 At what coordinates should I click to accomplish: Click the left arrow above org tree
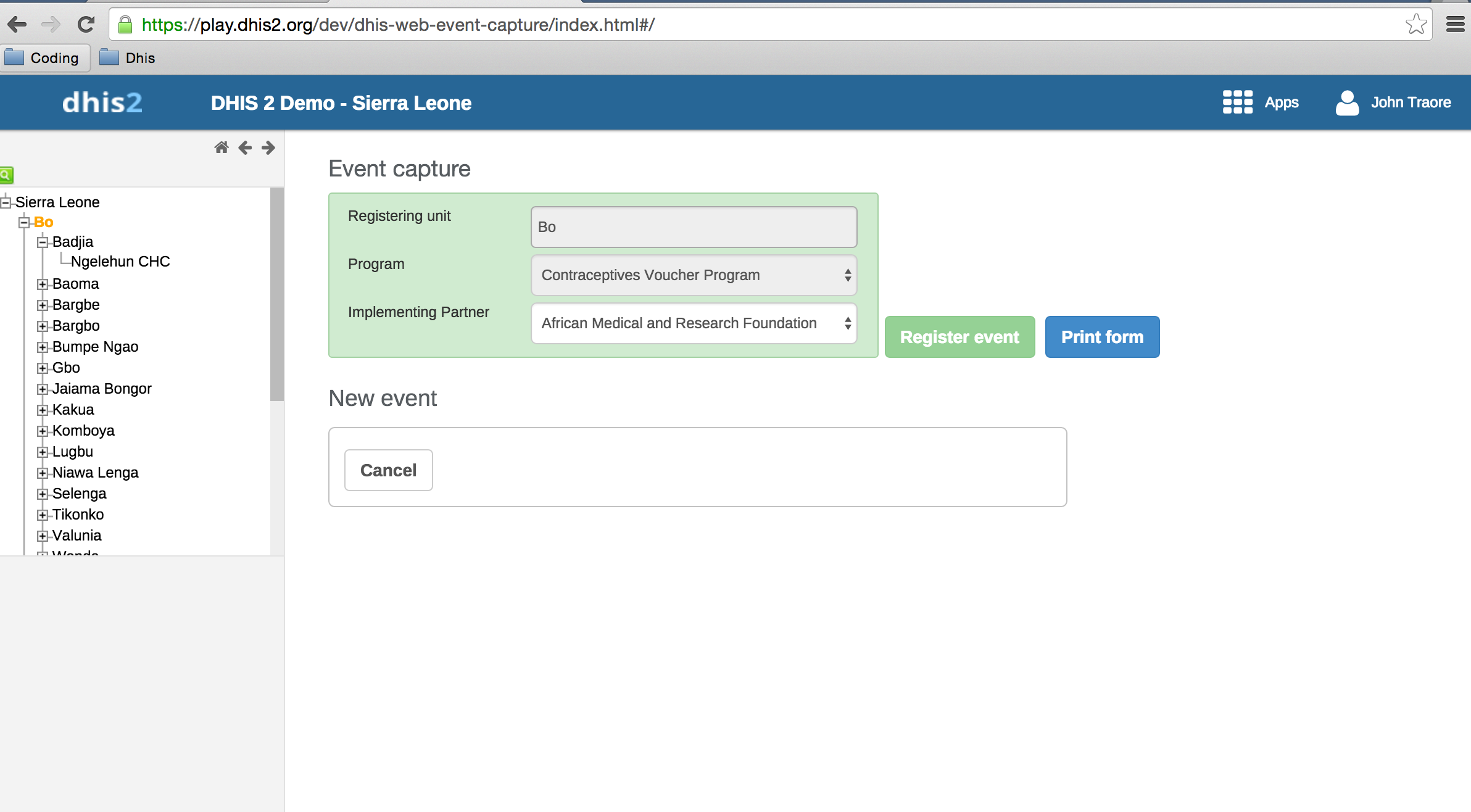pos(245,147)
